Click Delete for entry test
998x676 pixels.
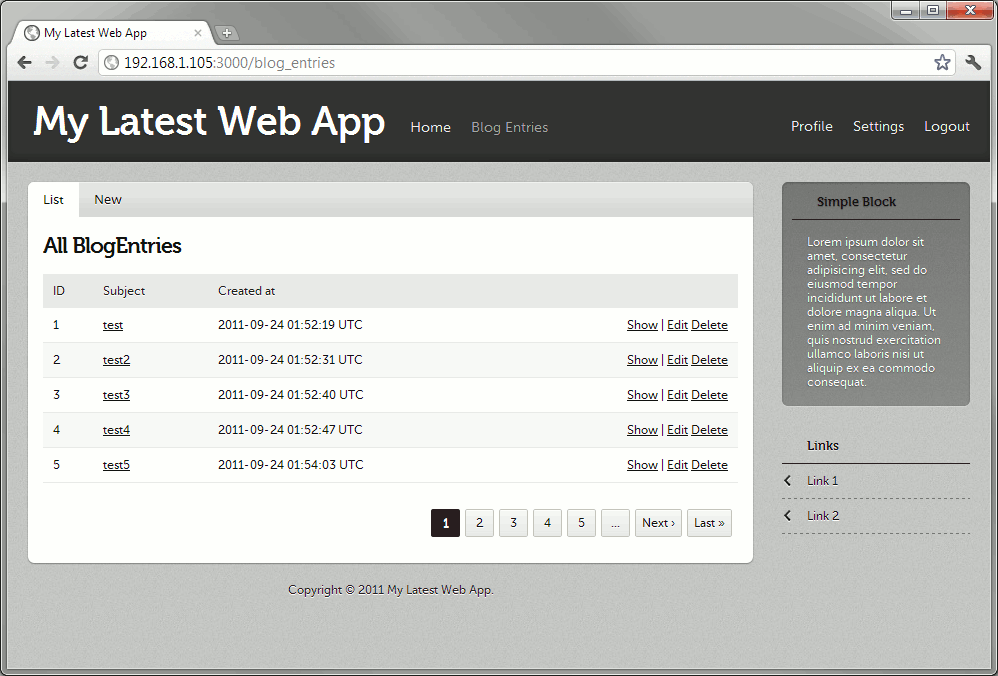709,325
